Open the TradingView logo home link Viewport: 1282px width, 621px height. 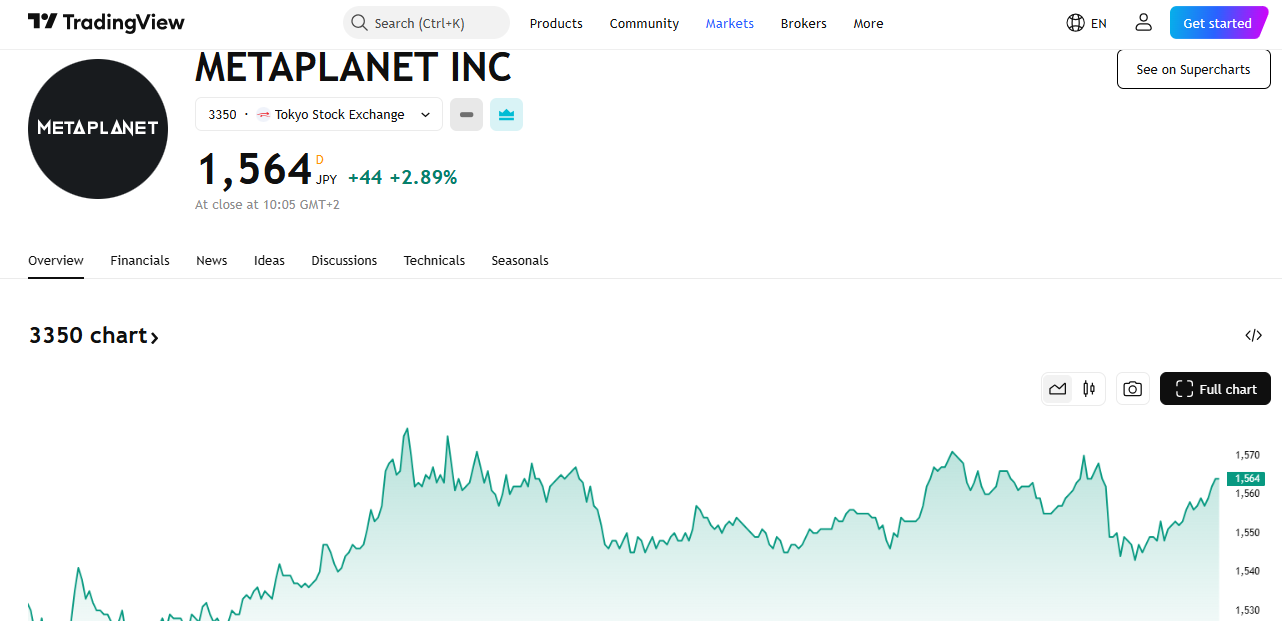[x=106, y=22]
